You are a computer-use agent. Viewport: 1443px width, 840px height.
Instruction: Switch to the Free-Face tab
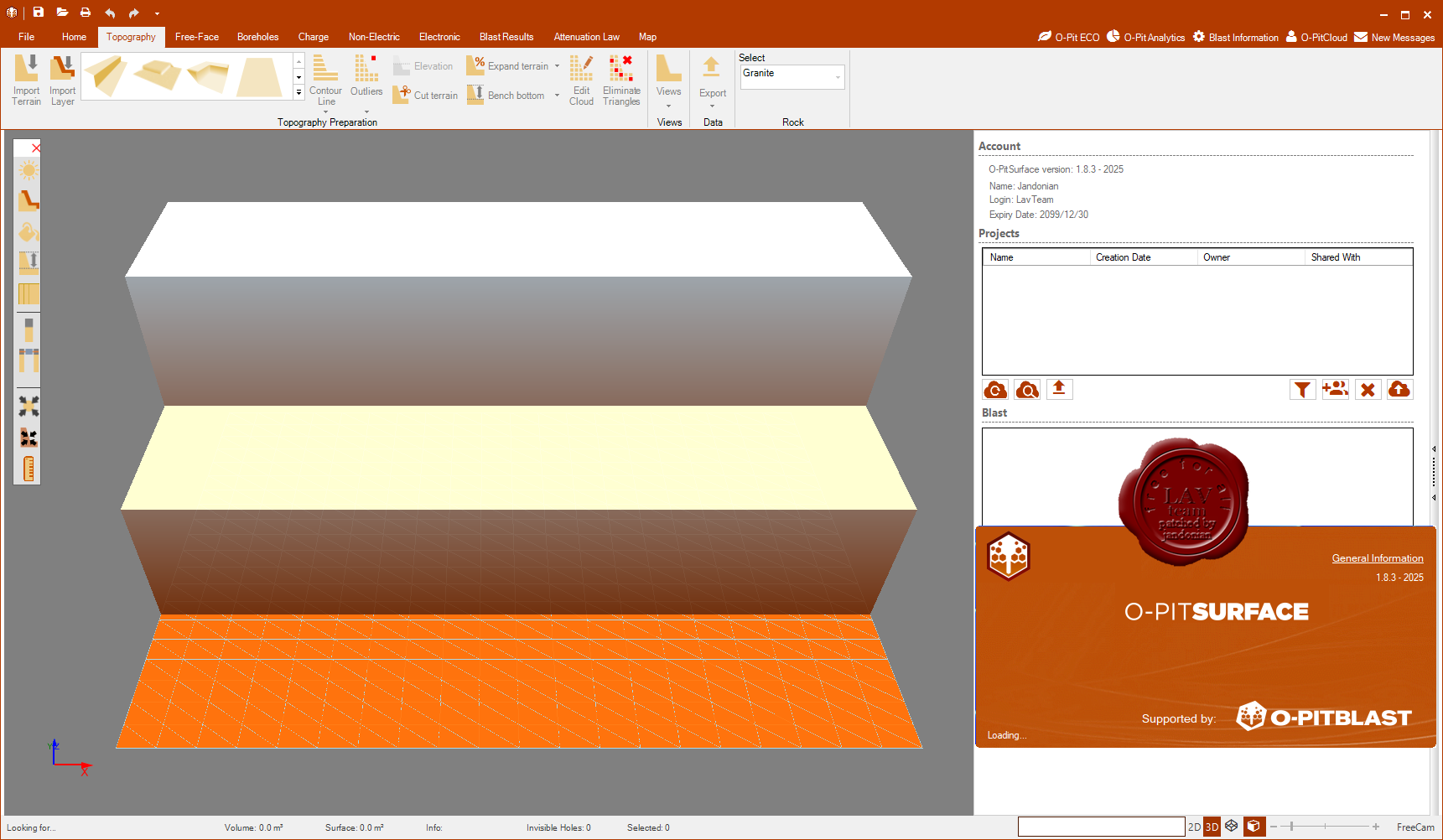[x=197, y=37]
